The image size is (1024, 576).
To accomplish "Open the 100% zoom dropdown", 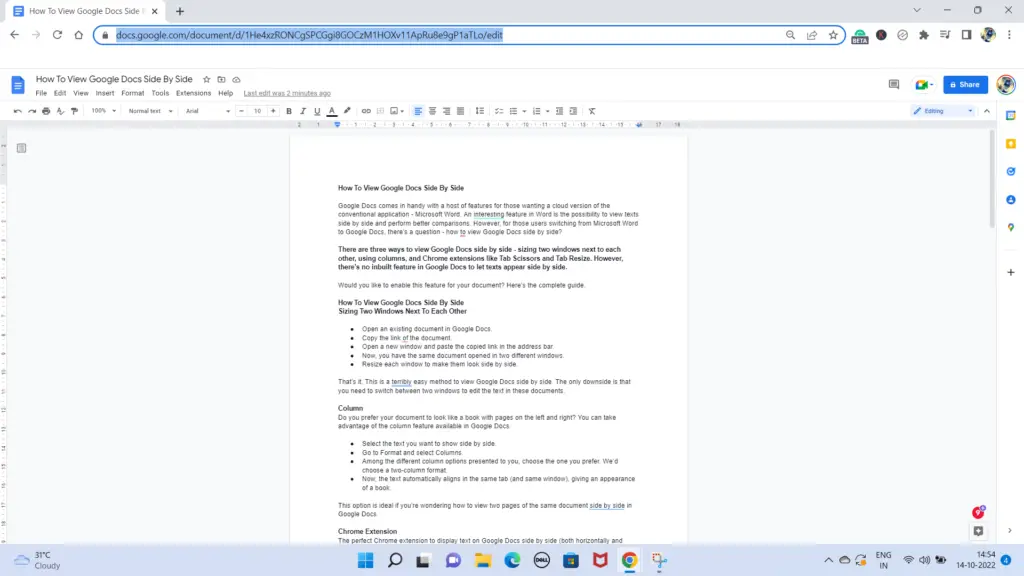I will [x=103, y=111].
